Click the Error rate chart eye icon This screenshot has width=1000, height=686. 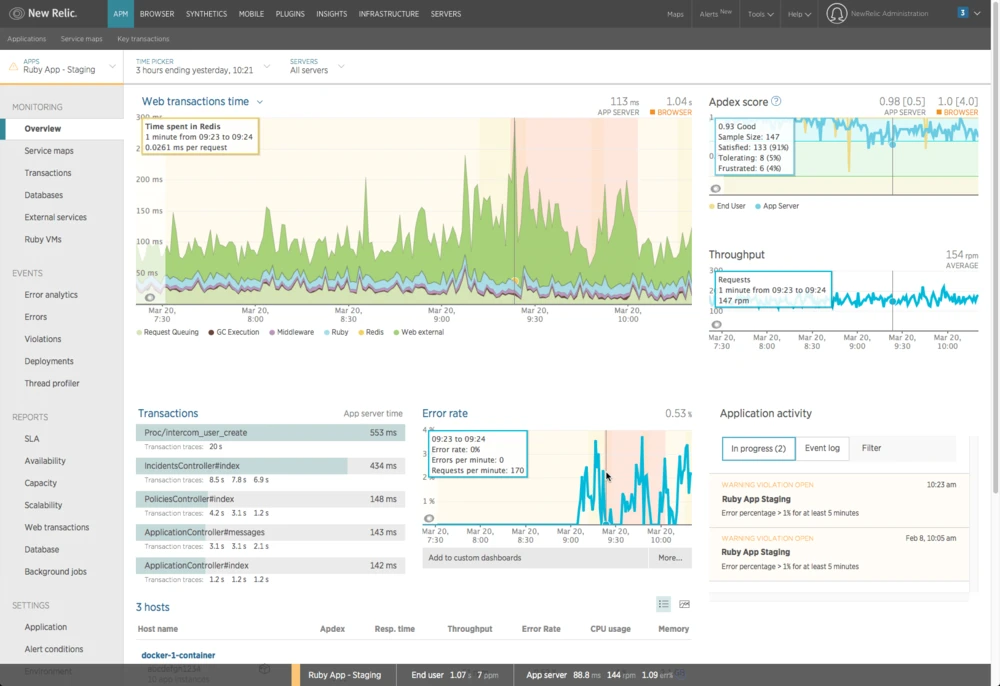click(429, 518)
